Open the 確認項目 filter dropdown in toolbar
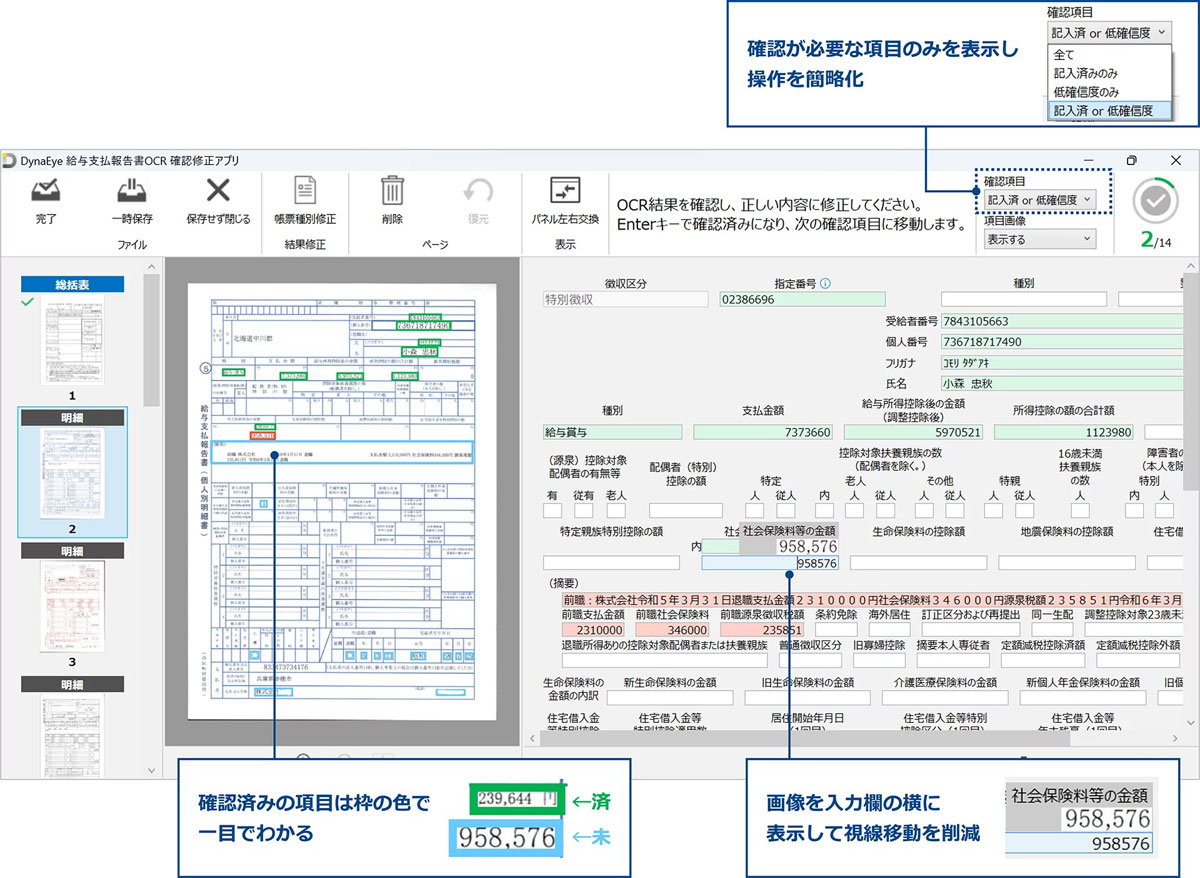Screen dimensions: 1200x878 (1039, 200)
